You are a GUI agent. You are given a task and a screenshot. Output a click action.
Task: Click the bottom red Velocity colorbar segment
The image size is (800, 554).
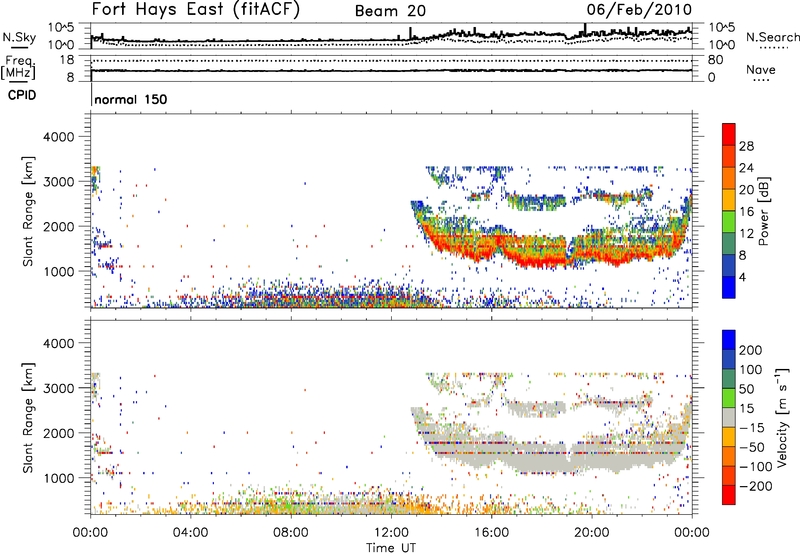point(729,495)
